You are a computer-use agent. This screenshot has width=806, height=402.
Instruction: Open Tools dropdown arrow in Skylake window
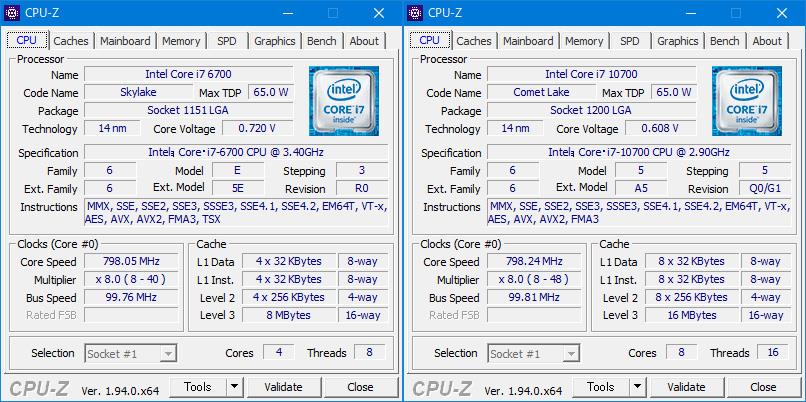pos(234,387)
